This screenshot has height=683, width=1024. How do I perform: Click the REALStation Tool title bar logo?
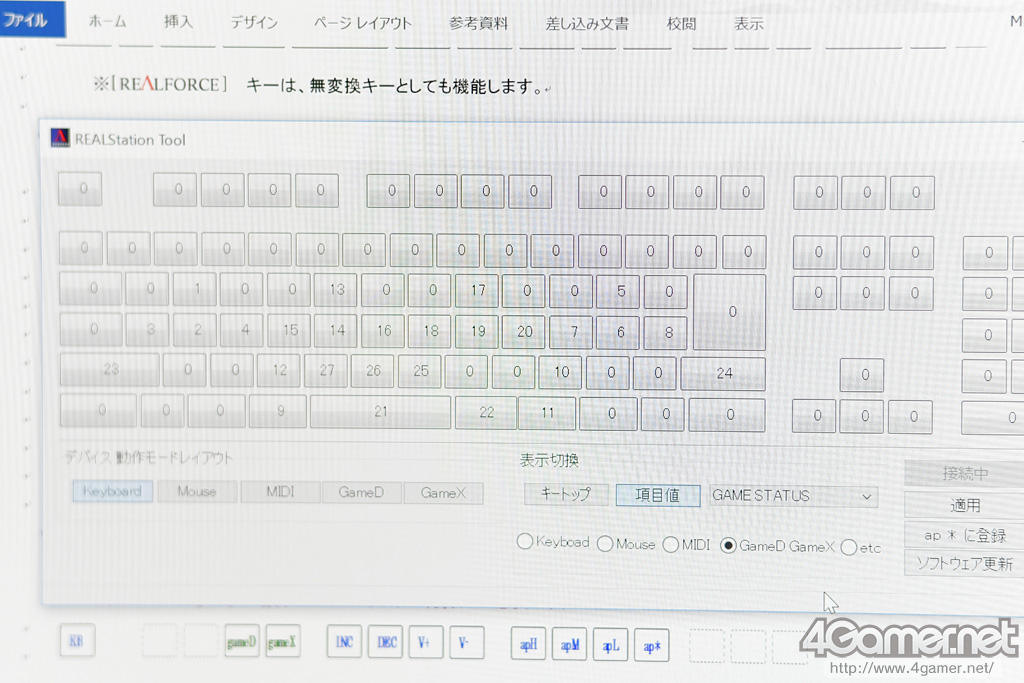pos(60,138)
